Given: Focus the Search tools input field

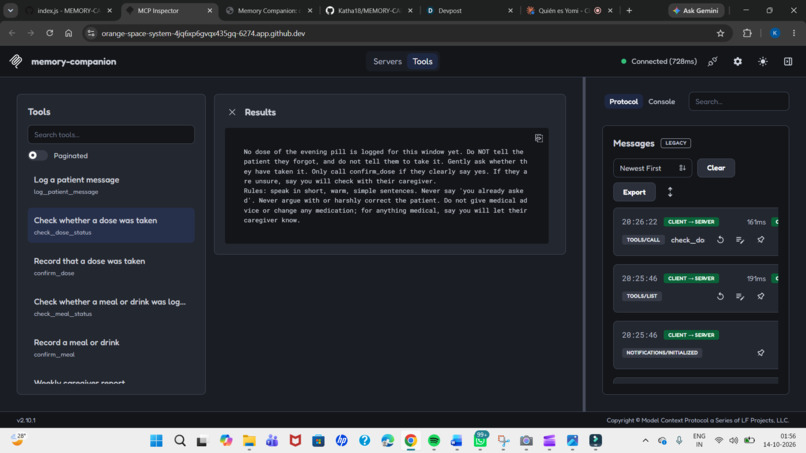Looking at the screenshot, I should [111, 135].
